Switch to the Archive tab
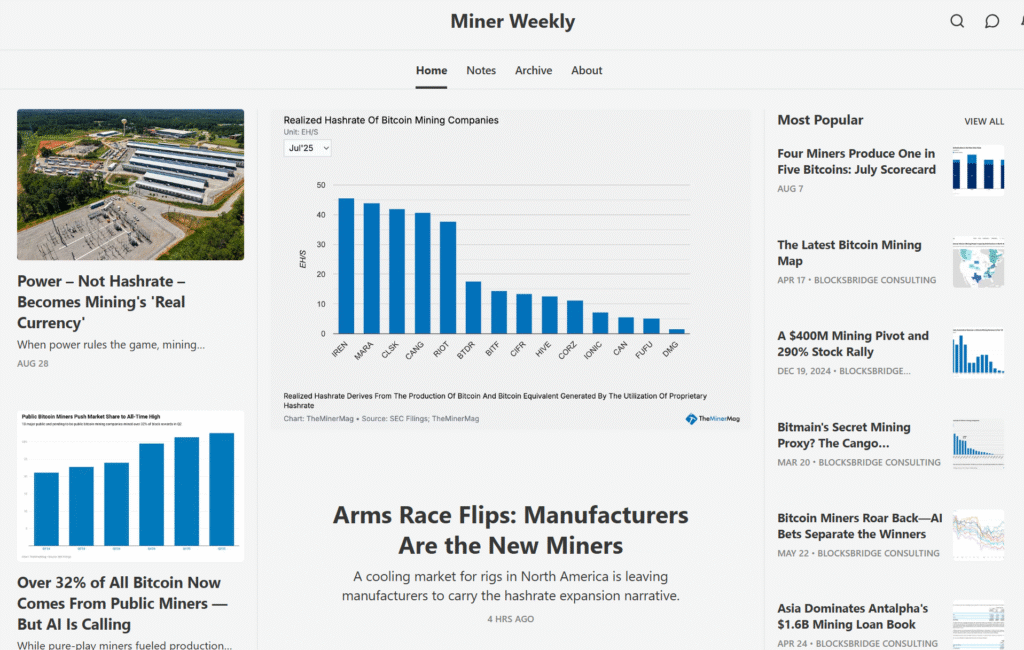This screenshot has width=1024, height=650. pyautogui.click(x=534, y=71)
